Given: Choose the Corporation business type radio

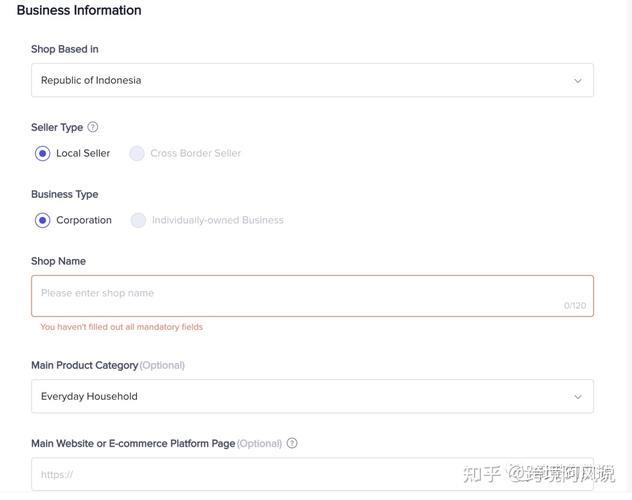Looking at the screenshot, I should click(x=42, y=220).
